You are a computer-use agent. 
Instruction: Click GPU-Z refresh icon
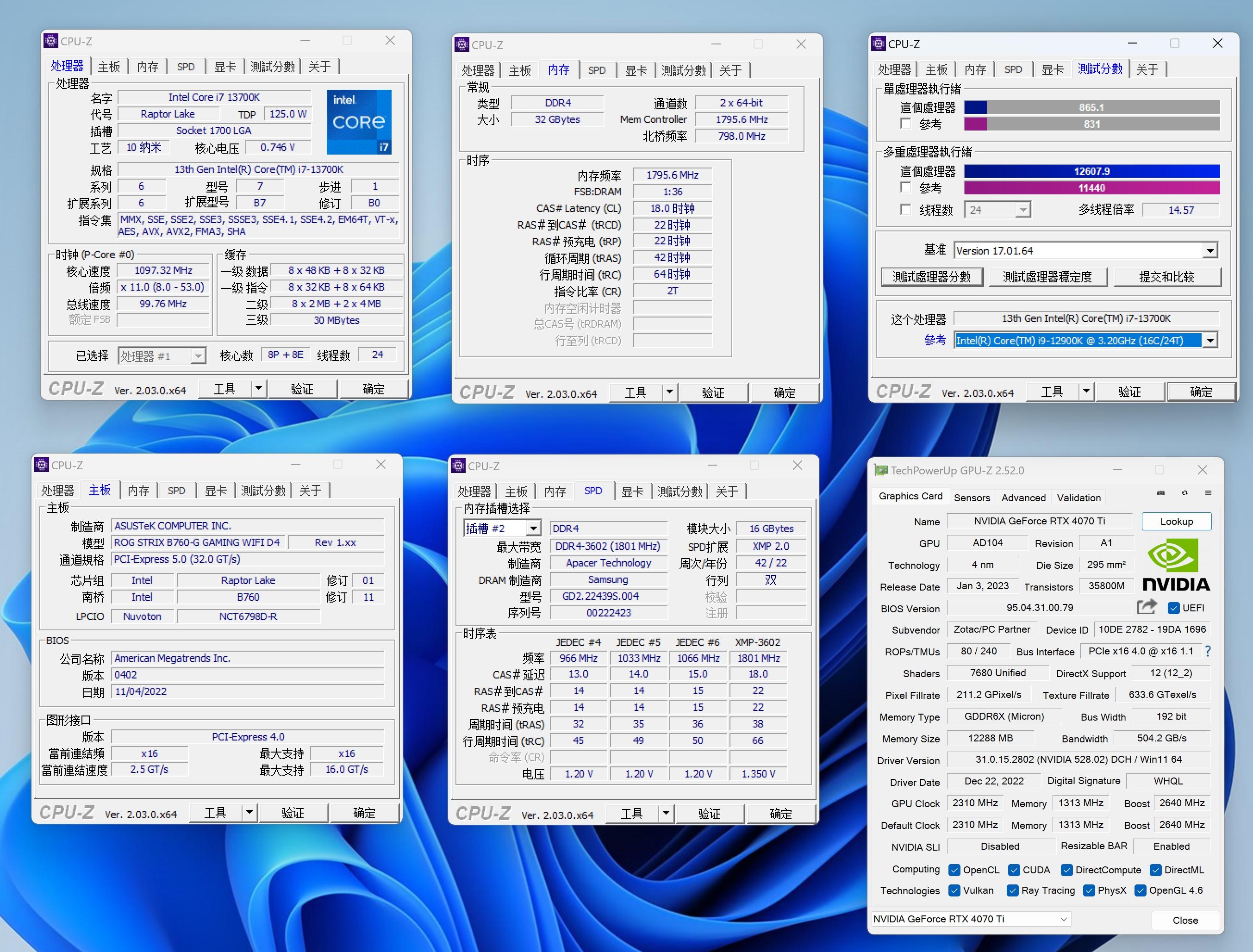1184,493
